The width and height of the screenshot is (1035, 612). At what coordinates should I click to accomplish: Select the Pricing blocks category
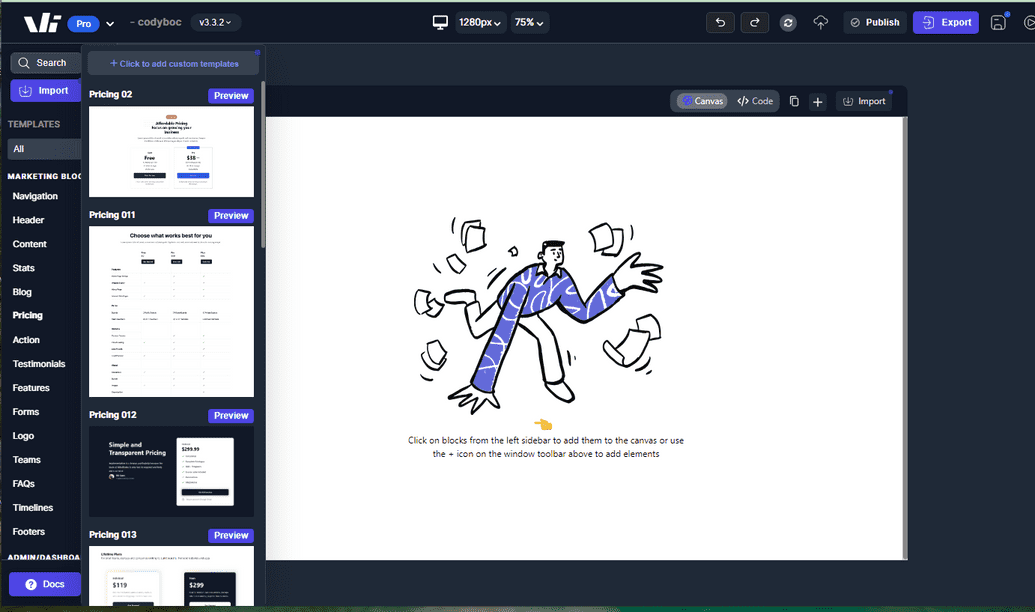28,316
